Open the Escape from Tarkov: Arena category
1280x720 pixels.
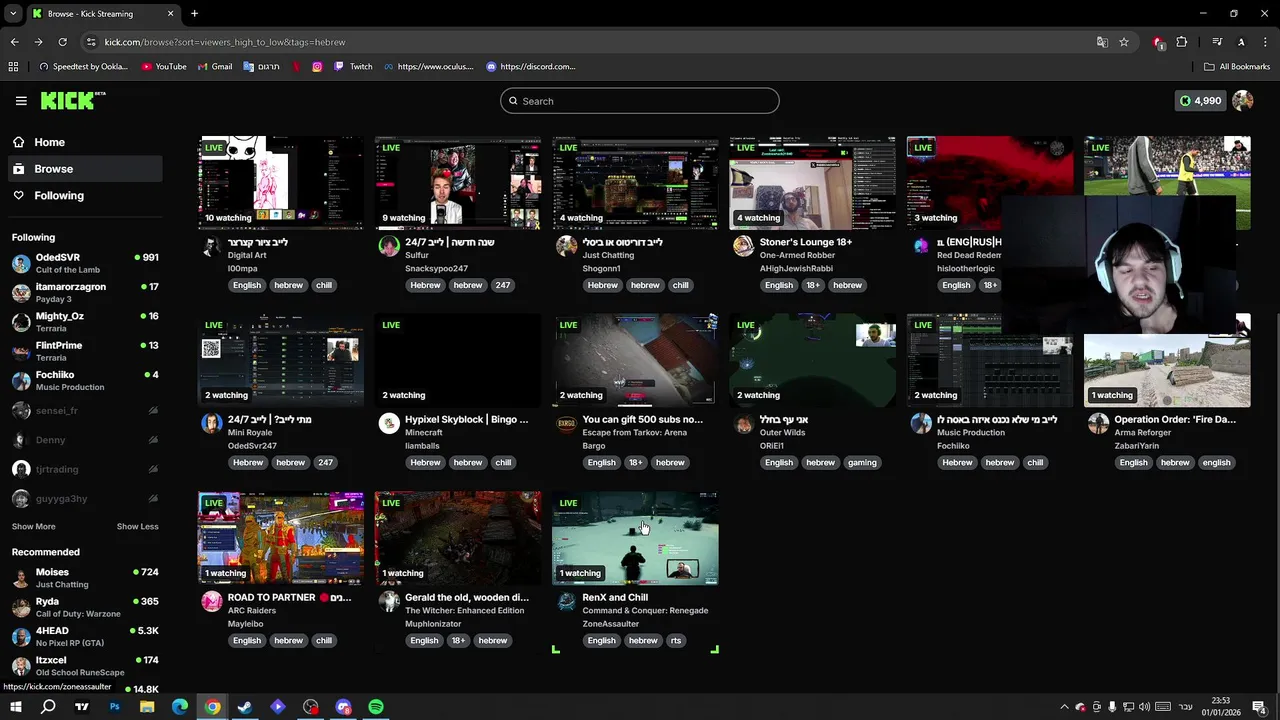click(x=634, y=433)
